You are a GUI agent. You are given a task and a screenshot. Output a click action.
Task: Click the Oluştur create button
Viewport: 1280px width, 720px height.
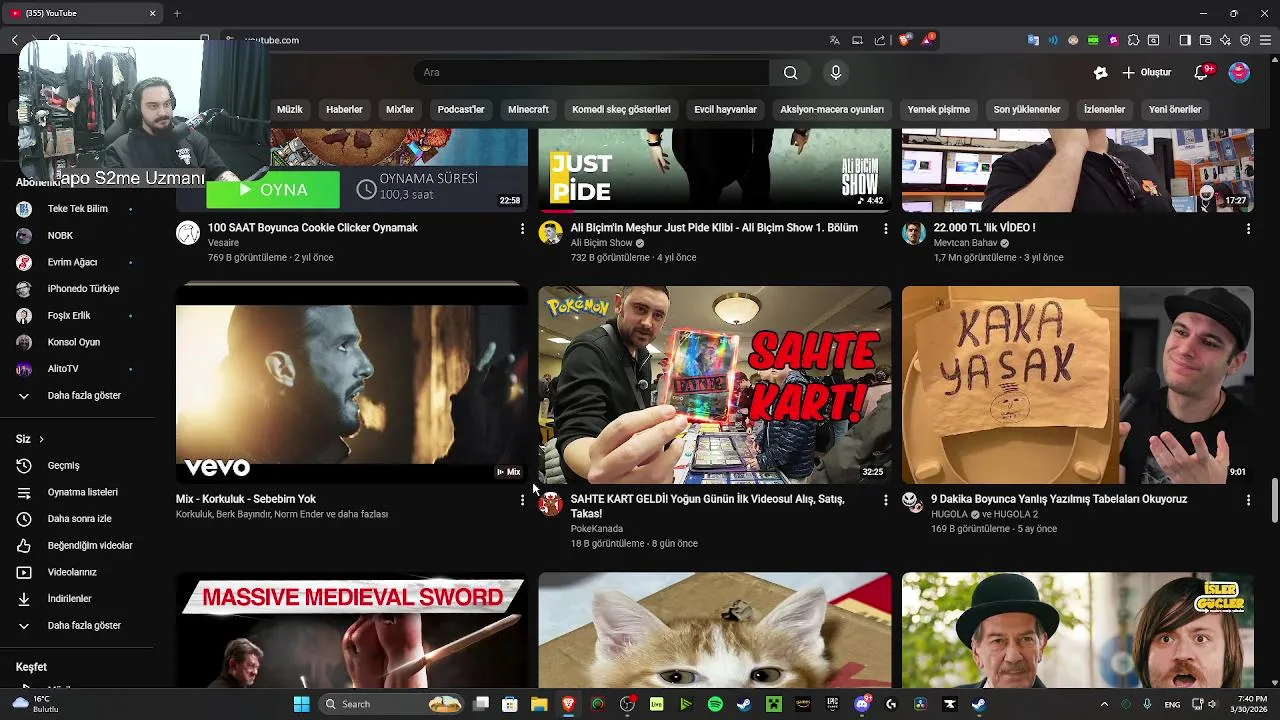pos(1146,72)
